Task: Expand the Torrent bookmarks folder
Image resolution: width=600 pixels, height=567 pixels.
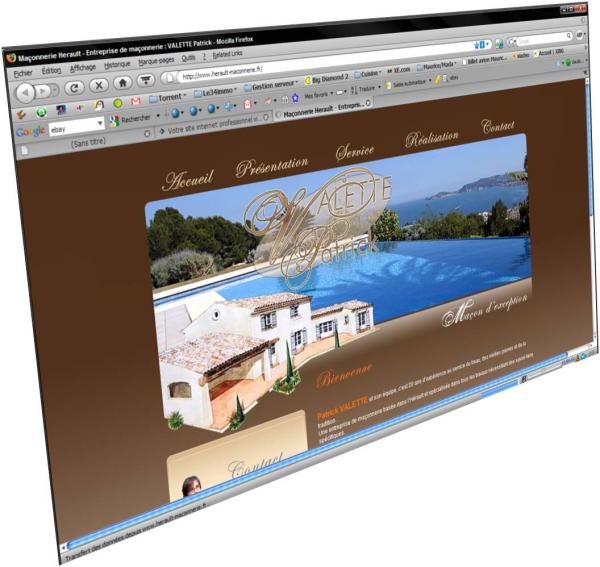Action: (168, 98)
